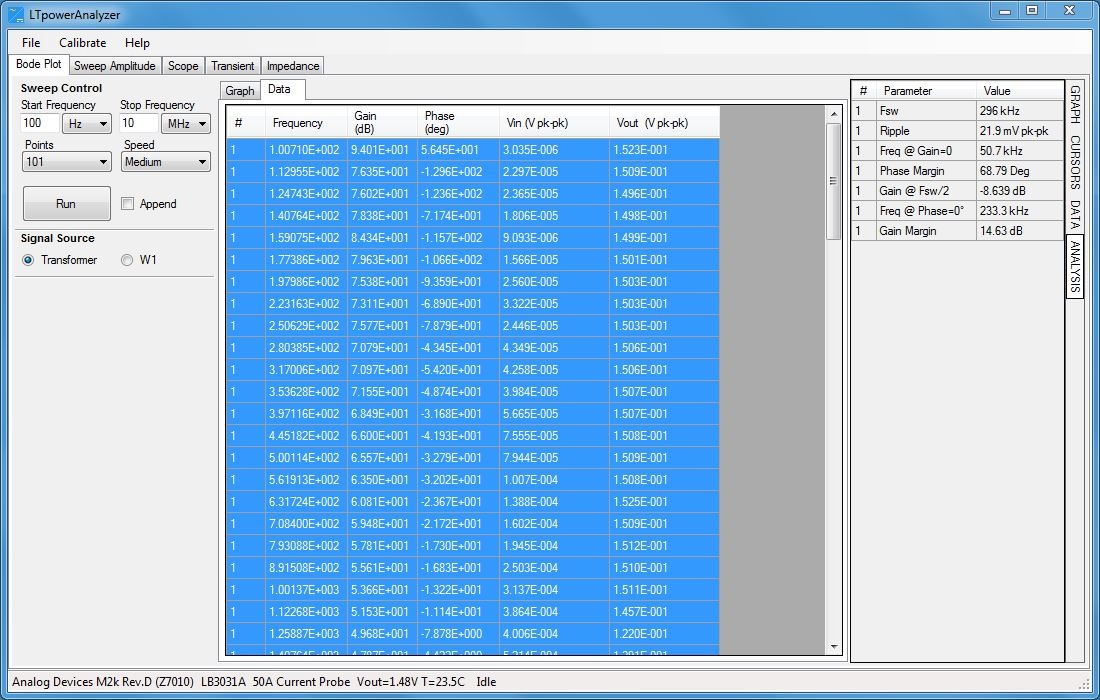
Task: Click the scrollbar down arrow in data table
Action: coord(833,647)
